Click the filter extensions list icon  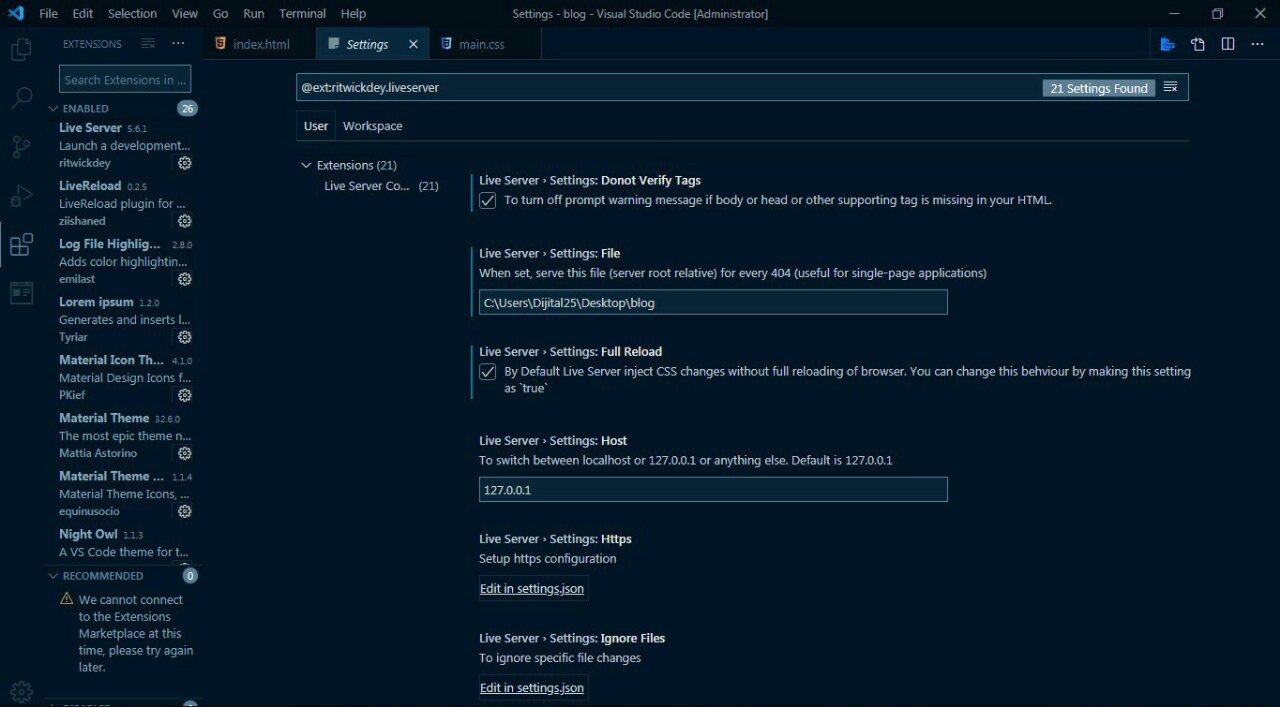(148, 44)
